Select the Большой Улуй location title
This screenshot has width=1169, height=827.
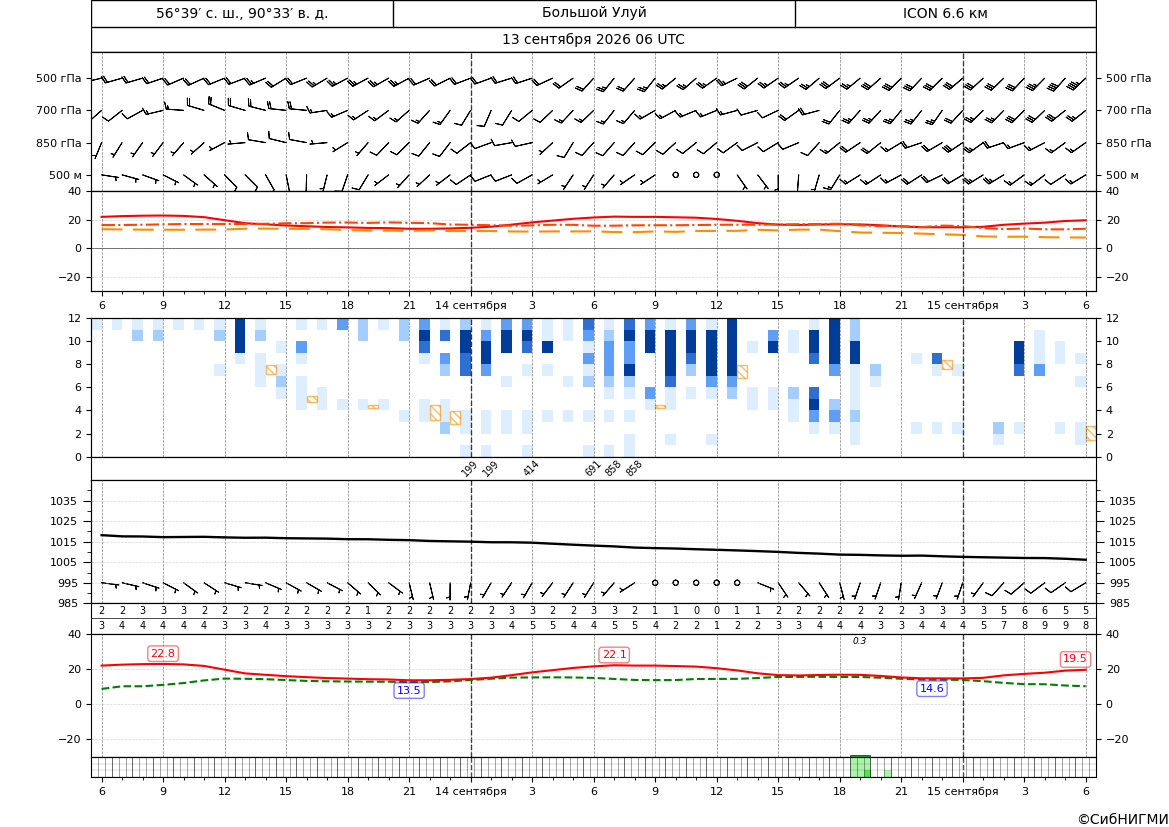pyautogui.click(x=594, y=13)
